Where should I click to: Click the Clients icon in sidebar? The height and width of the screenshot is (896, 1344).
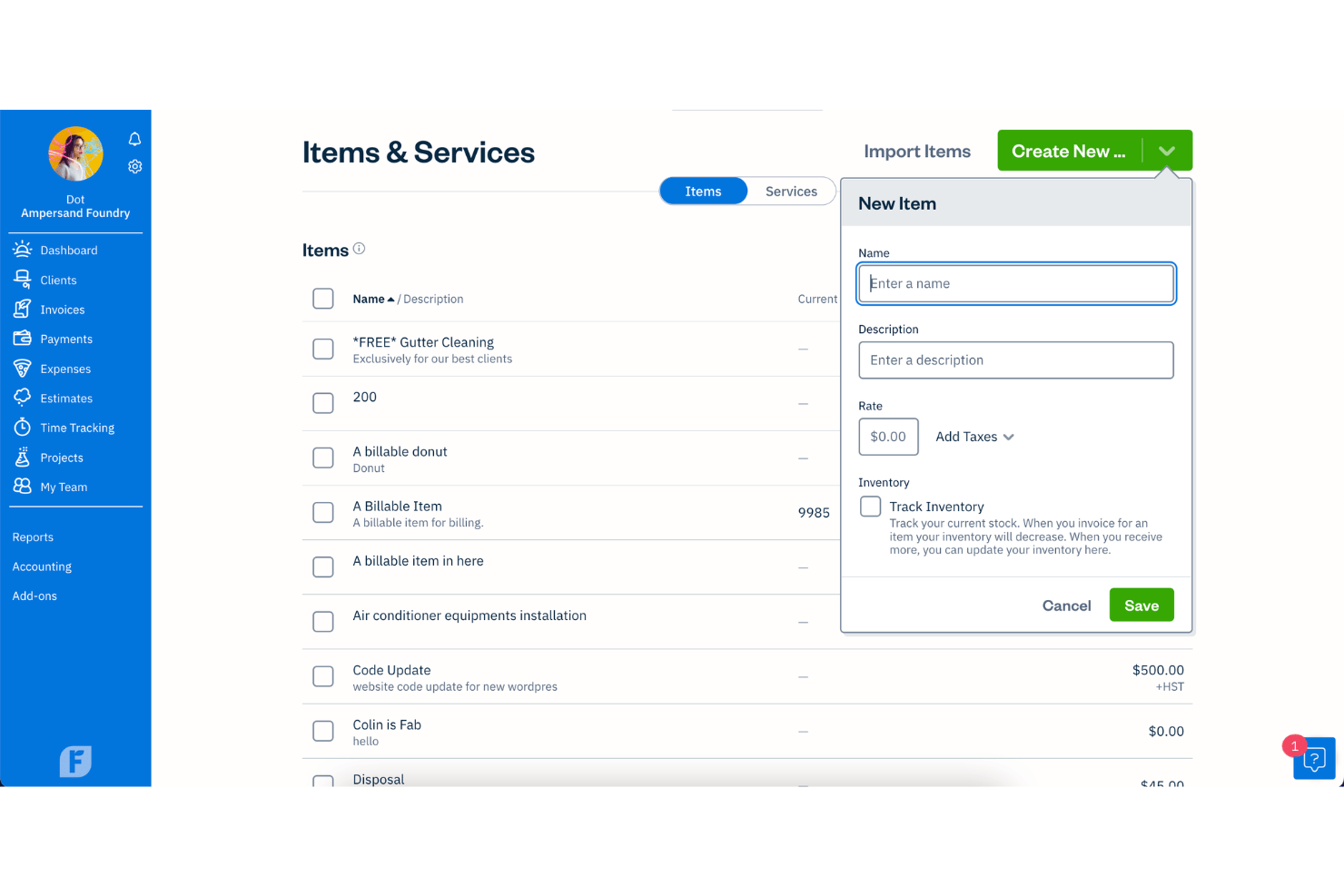(23, 280)
